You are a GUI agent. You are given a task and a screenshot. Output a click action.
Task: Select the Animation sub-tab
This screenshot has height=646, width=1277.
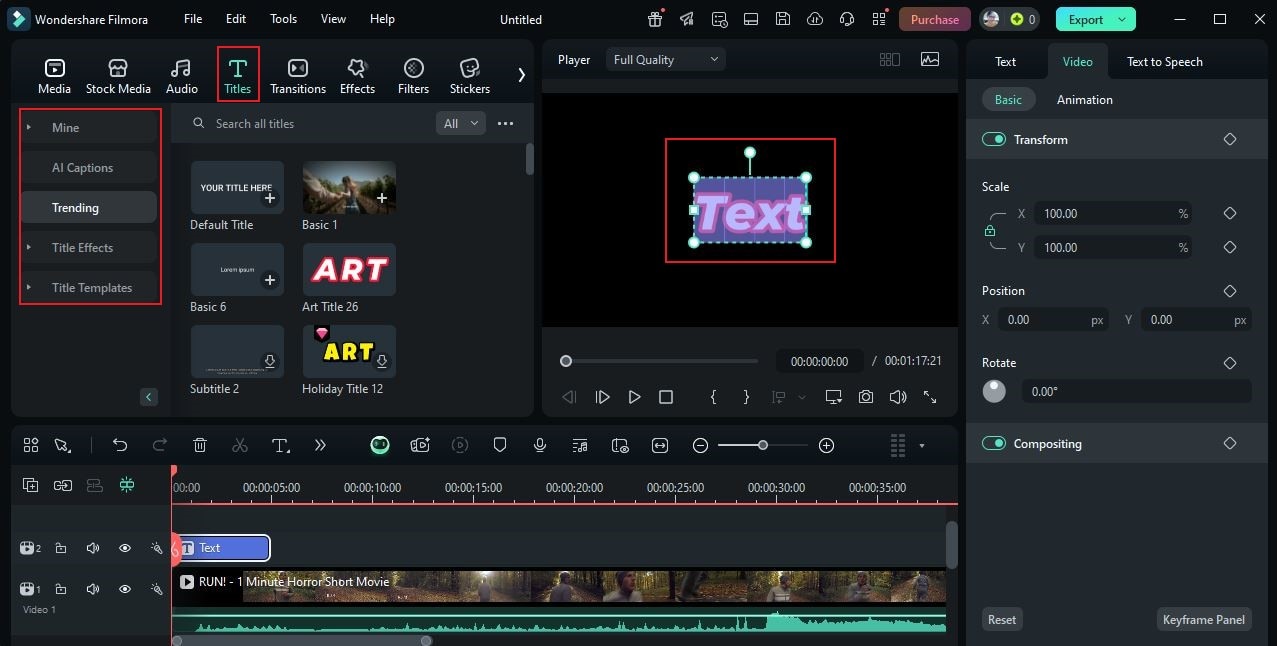pyautogui.click(x=1085, y=99)
